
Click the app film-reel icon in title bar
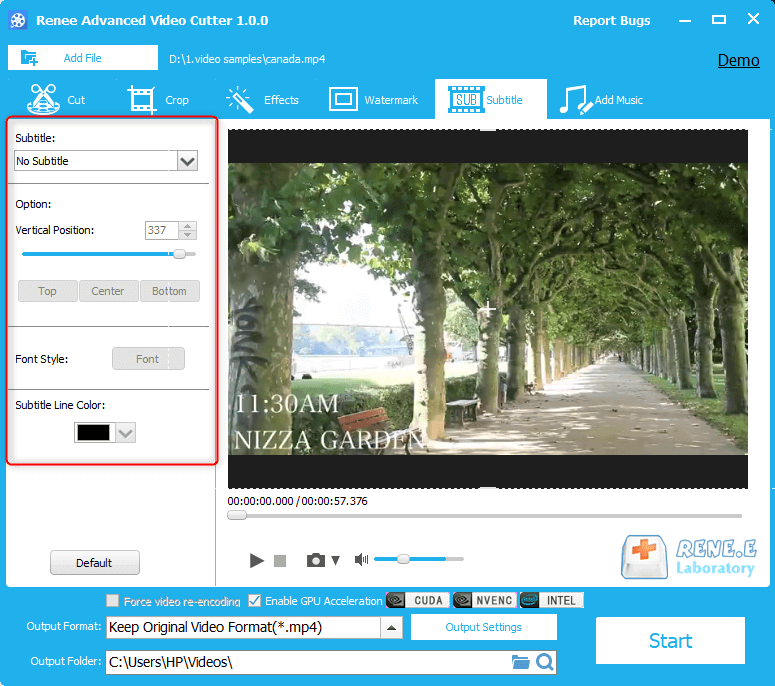(x=18, y=20)
